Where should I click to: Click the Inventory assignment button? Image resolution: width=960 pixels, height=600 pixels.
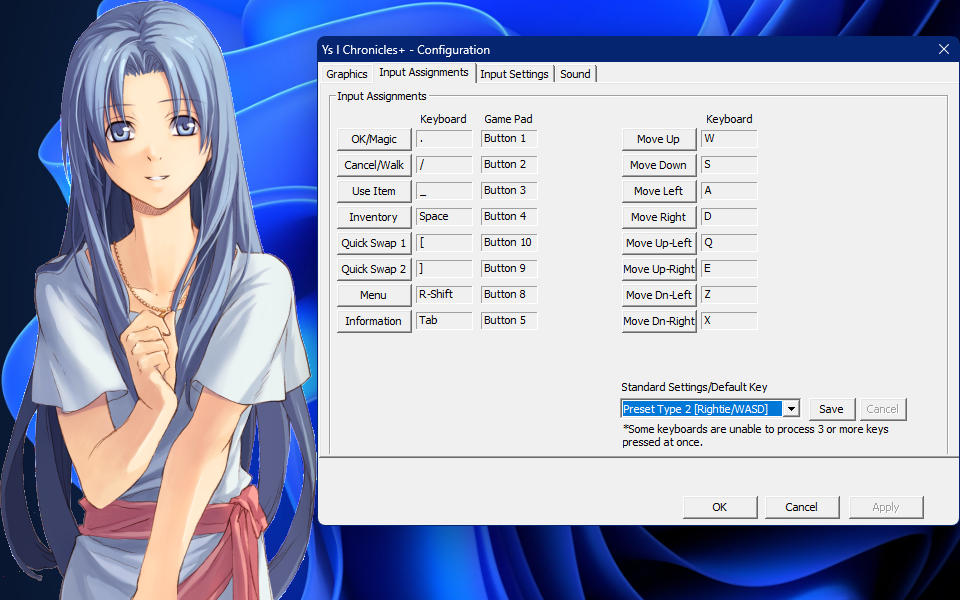click(x=374, y=217)
